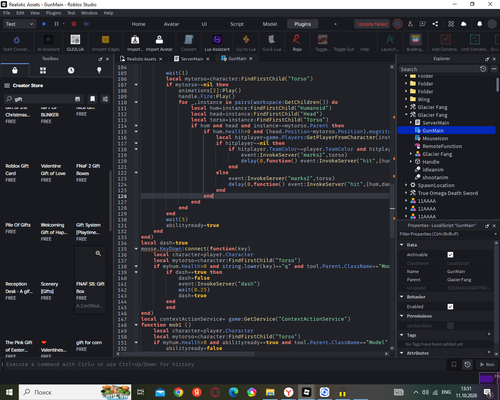The image size is (500, 400).
Task: Collapse the Data properties section
Action: [x=402, y=245]
